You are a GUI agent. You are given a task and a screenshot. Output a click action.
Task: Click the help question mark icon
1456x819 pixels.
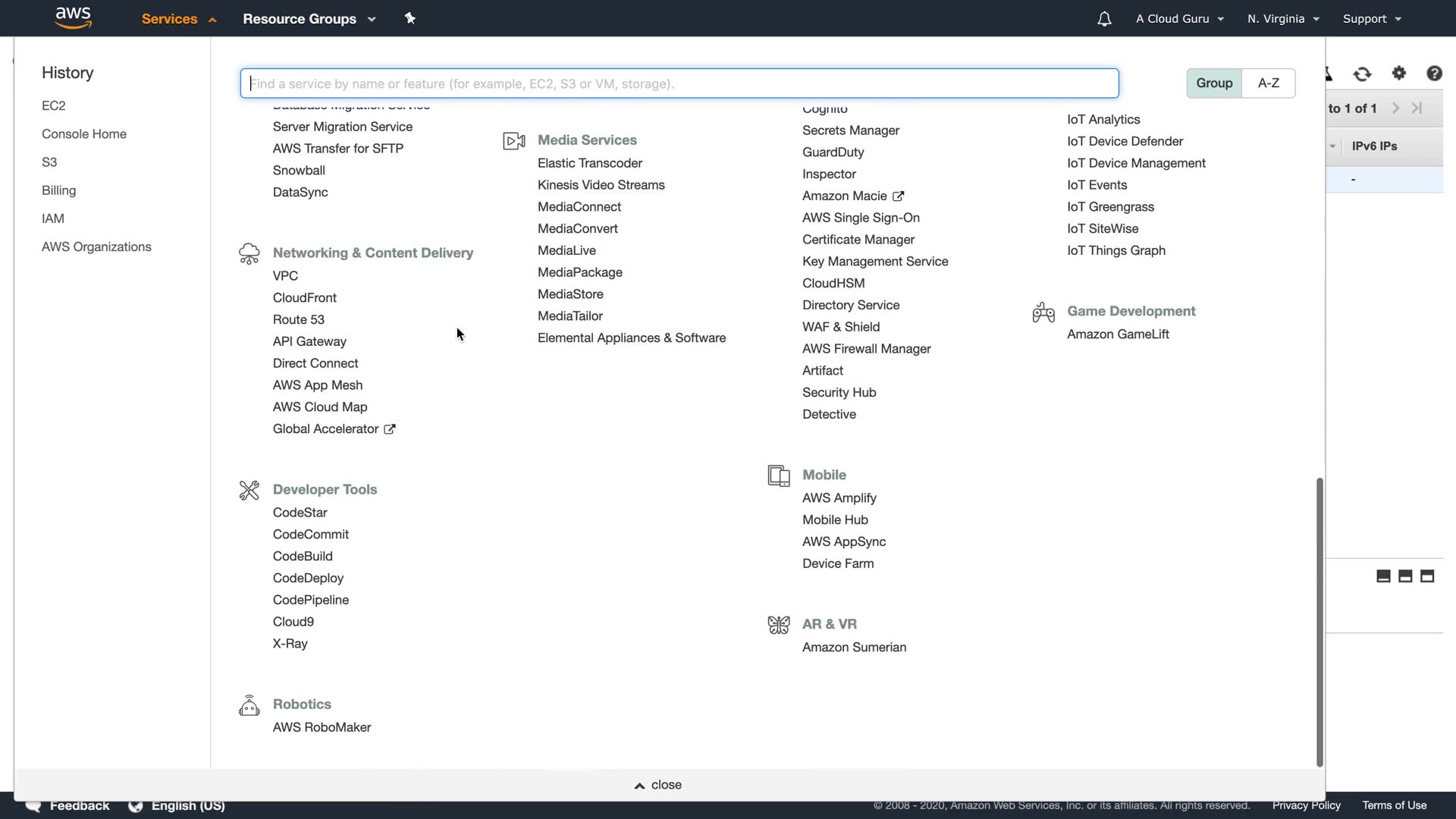(x=1433, y=74)
